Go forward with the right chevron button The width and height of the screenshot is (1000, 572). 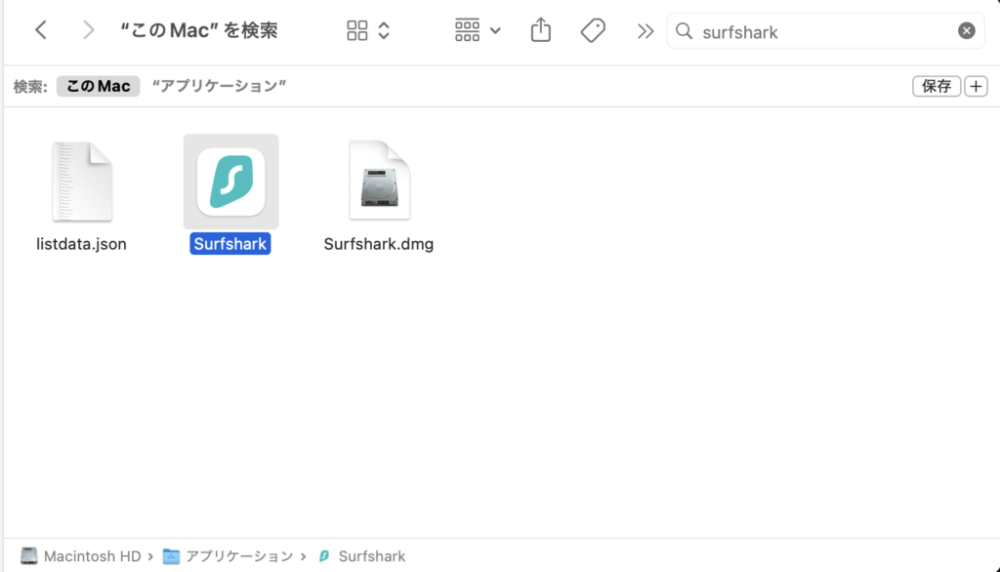pos(88,30)
